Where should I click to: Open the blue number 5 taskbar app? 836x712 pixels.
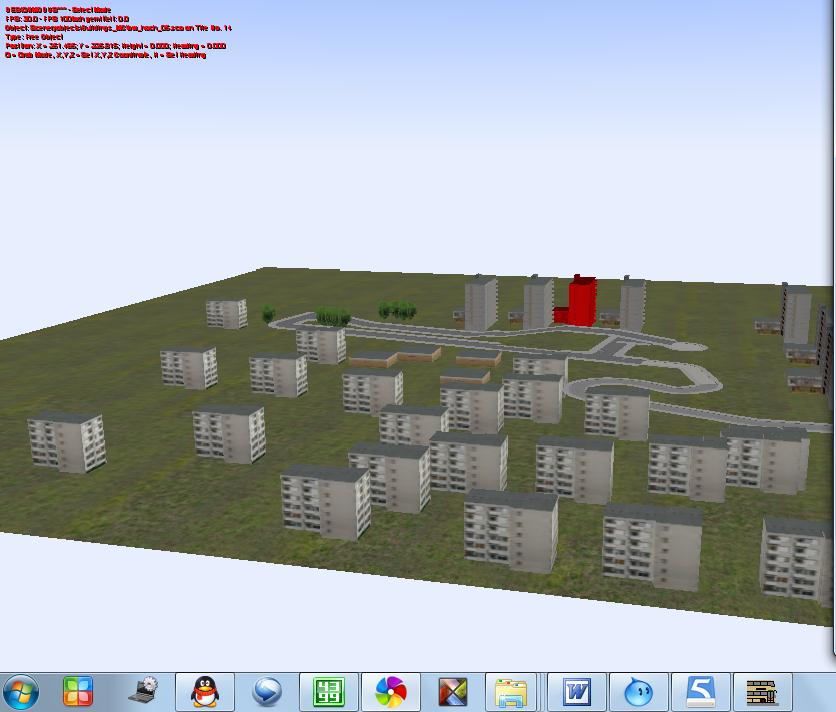coord(701,692)
